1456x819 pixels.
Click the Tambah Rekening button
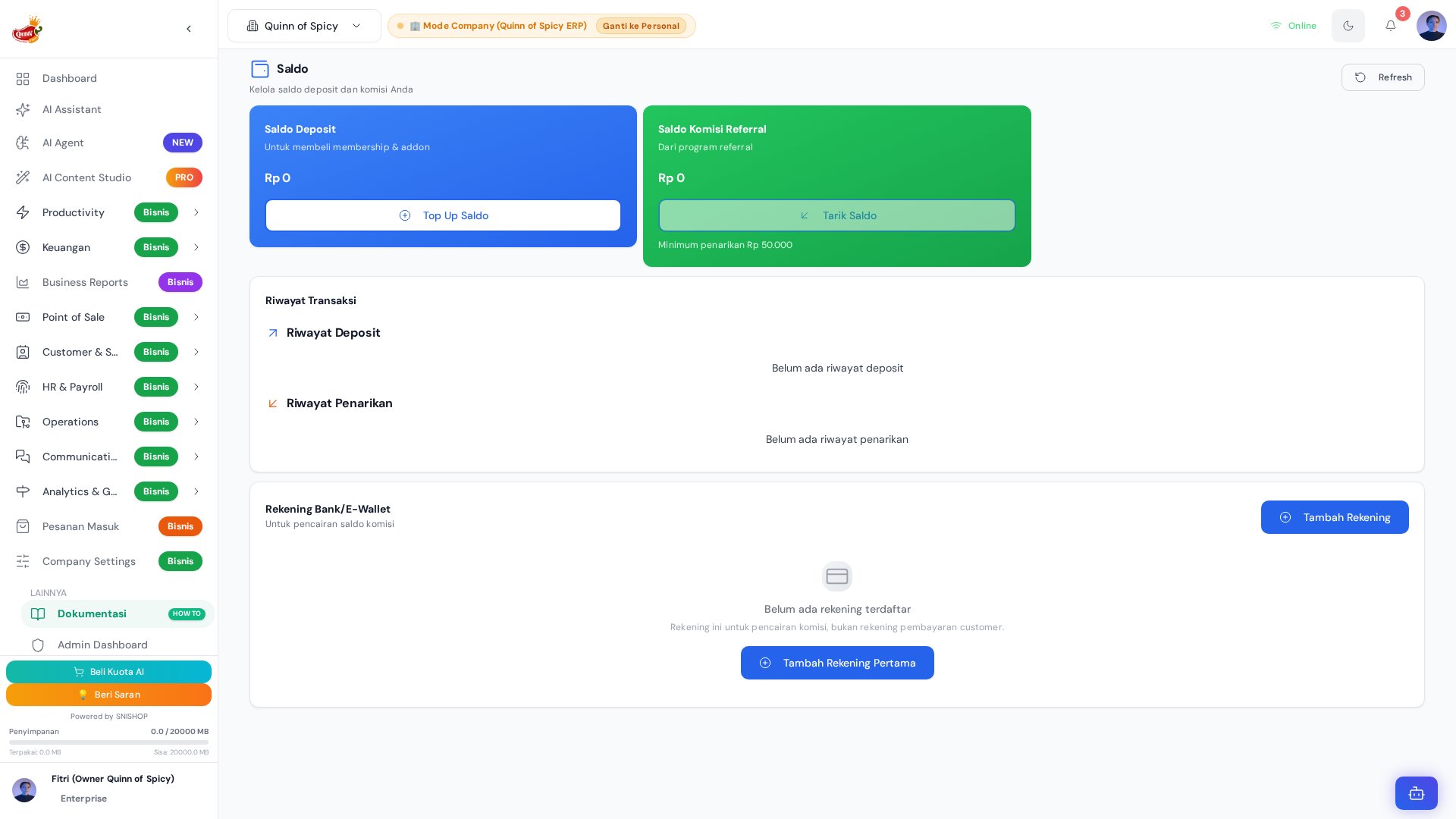point(1335,517)
